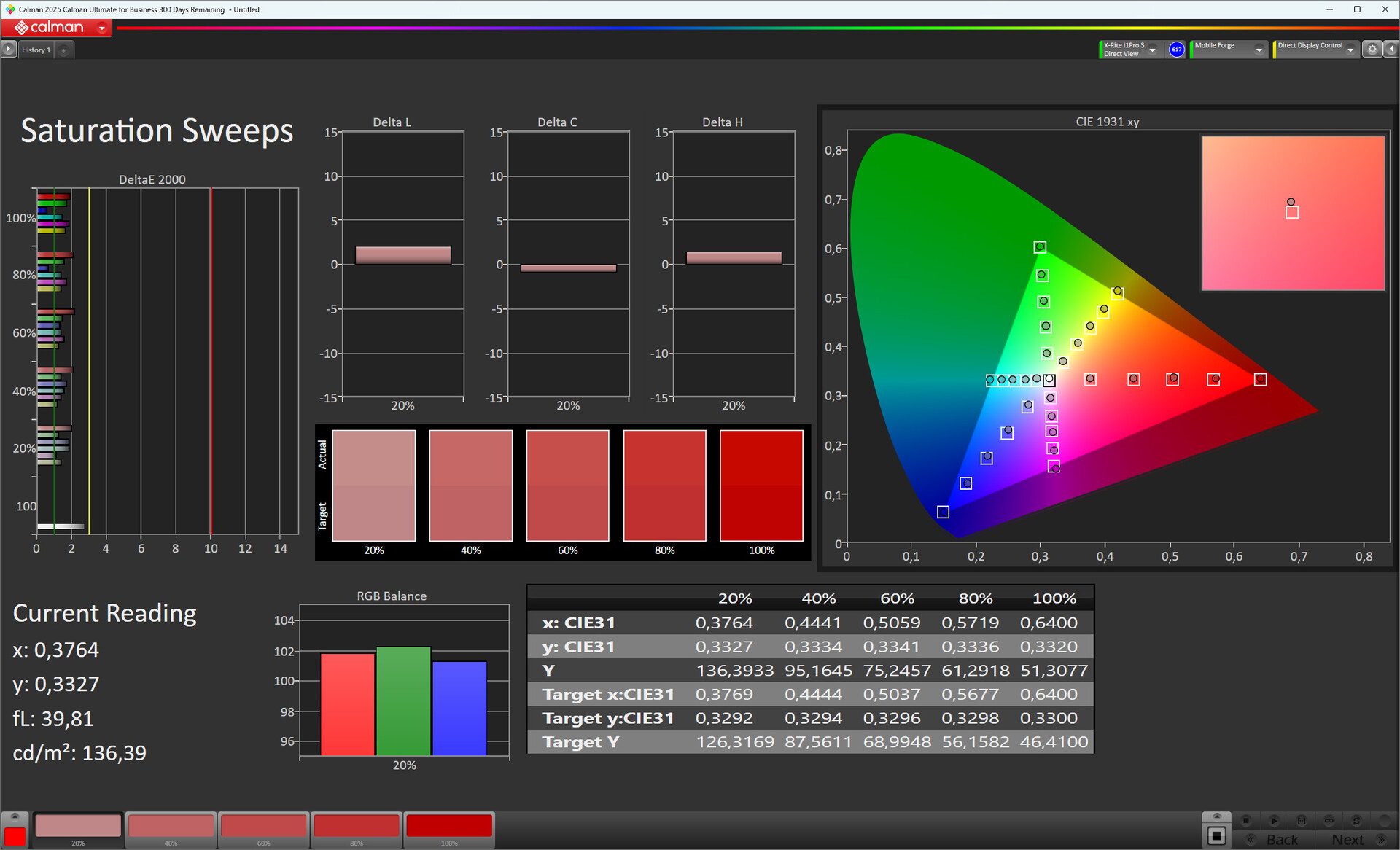Open the settings gear icon

pos(1372,50)
